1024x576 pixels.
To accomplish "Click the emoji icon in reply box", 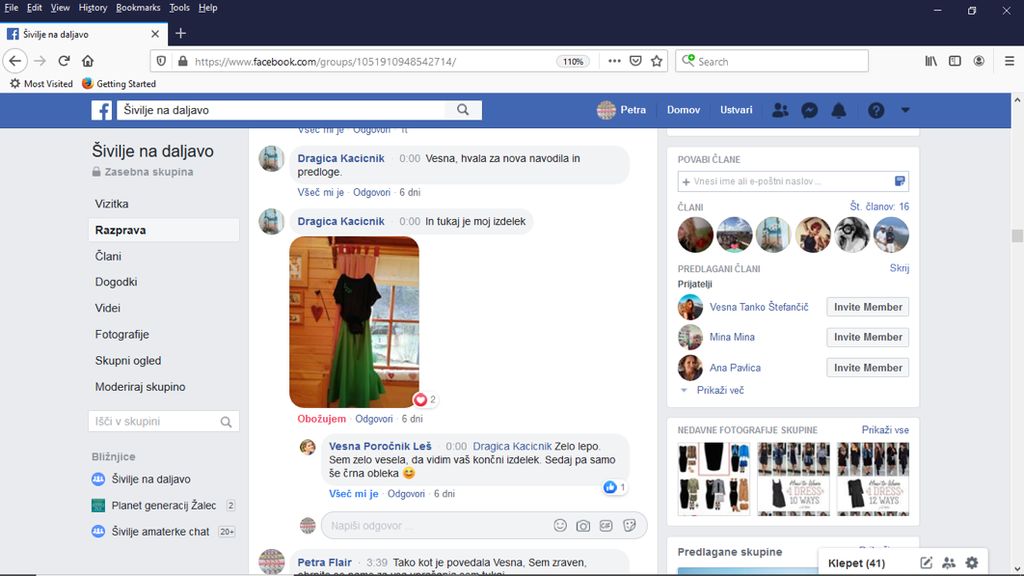I will point(560,525).
